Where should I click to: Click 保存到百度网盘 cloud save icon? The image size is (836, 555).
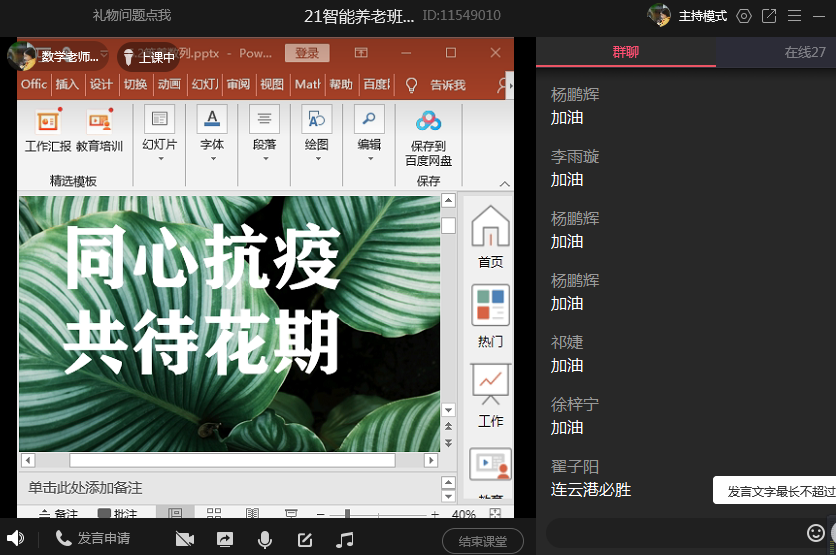tap(428, 138)
